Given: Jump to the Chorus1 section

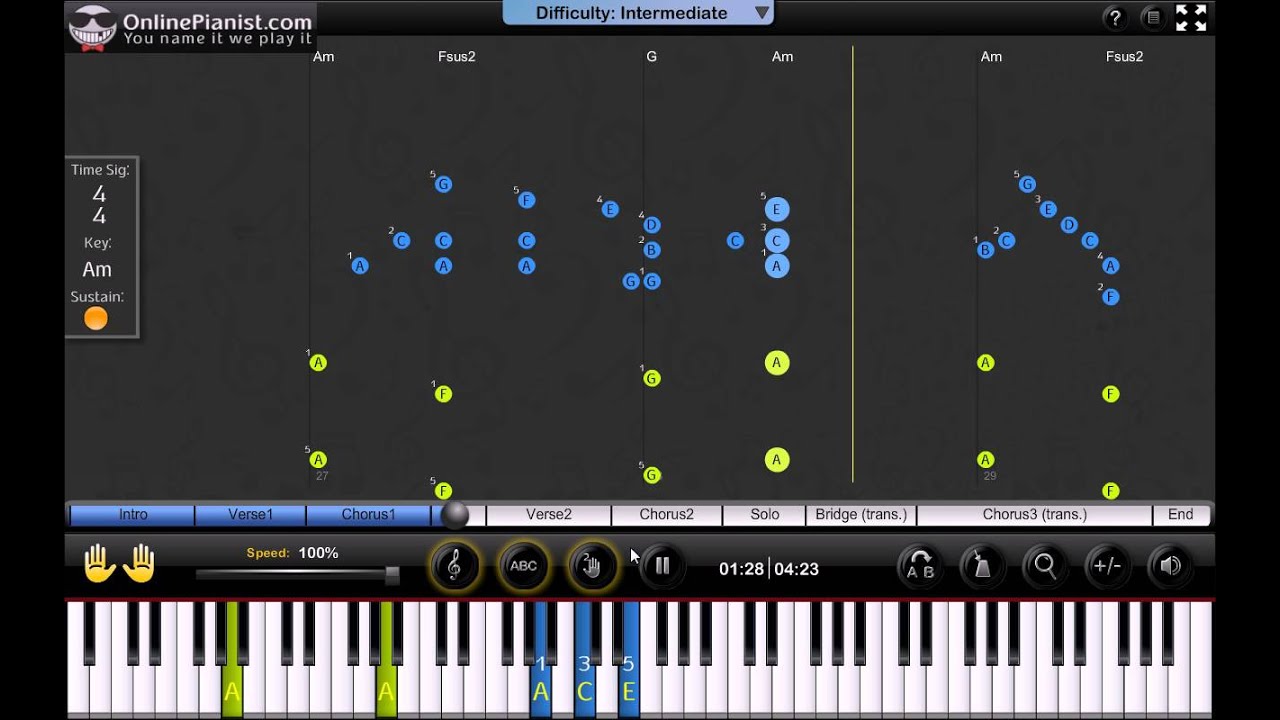Looking at the screenshot, I should tap(368, 514).
